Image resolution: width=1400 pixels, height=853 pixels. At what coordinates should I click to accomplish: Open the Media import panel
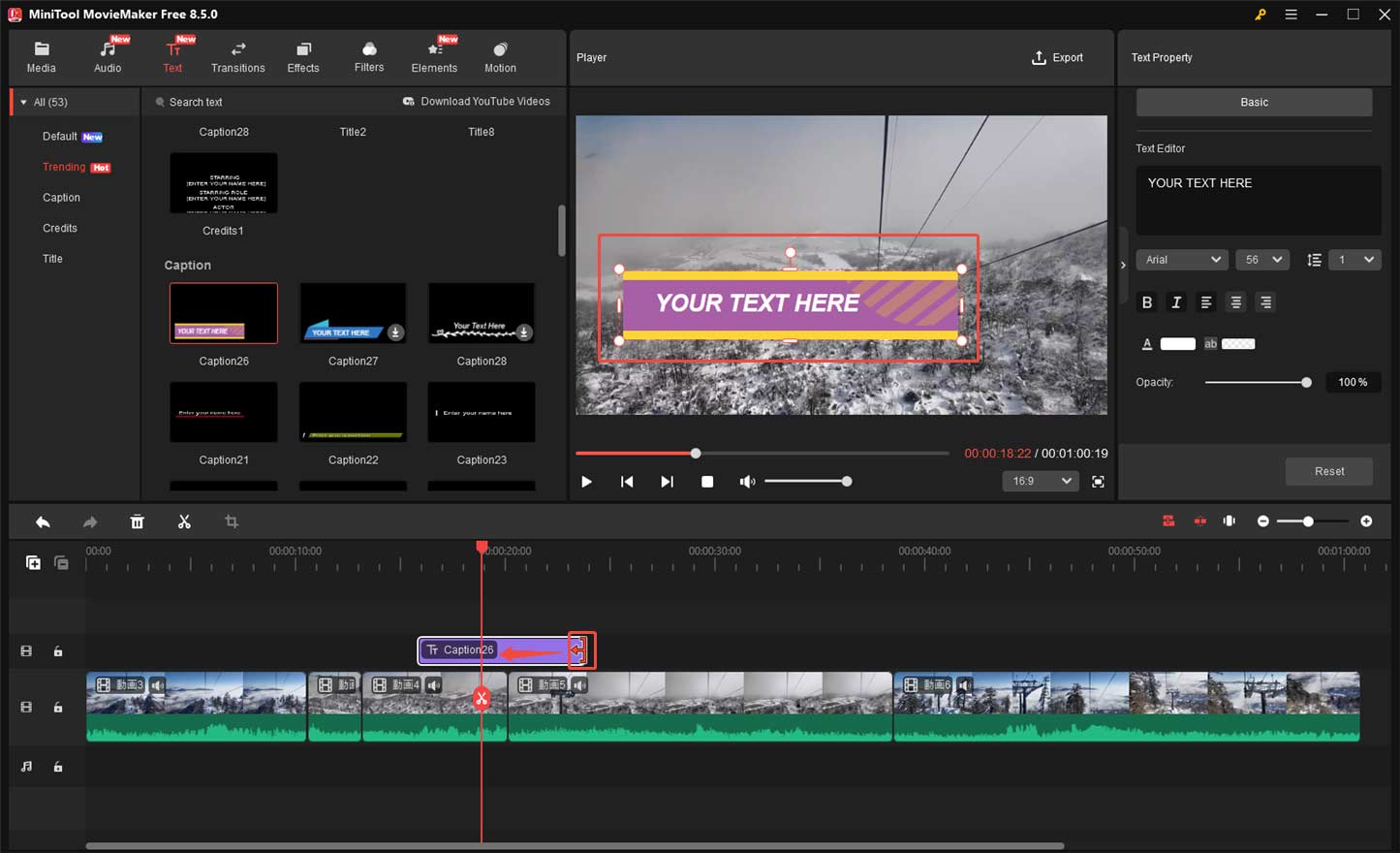41,55
